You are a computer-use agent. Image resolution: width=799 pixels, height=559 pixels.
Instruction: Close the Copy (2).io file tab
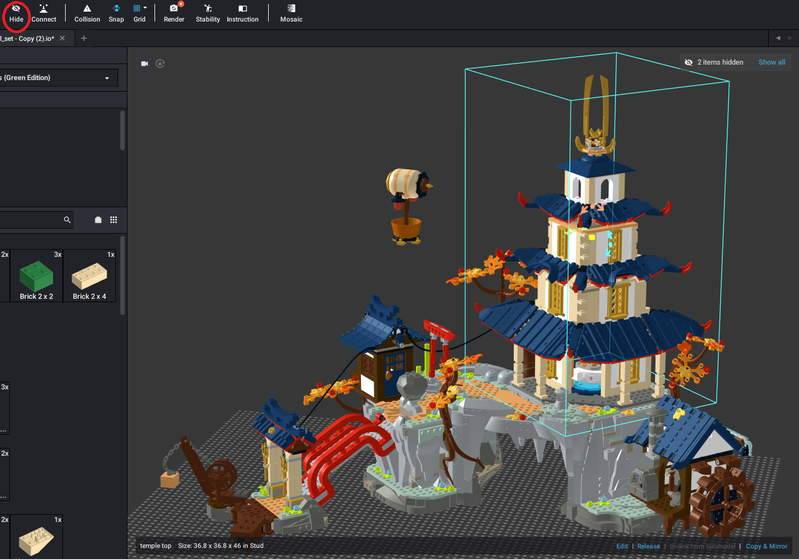(x=62, y=38)
